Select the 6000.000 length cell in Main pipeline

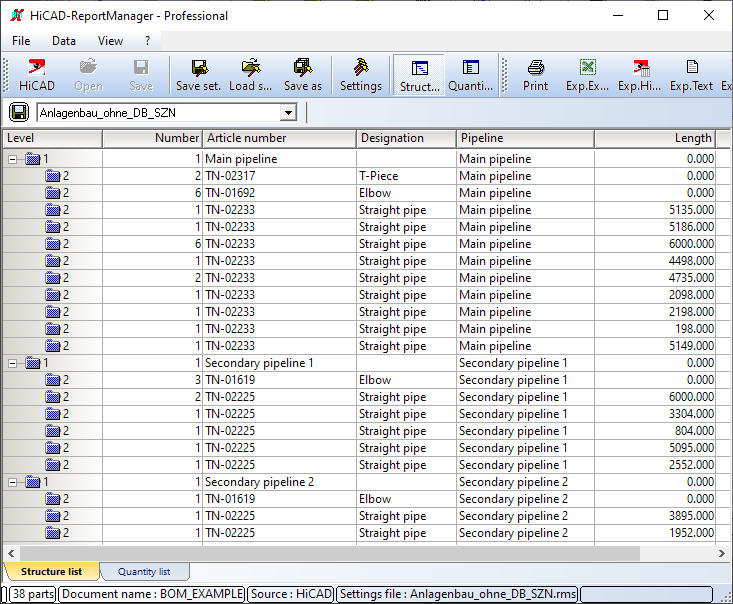tap(655, 244)
